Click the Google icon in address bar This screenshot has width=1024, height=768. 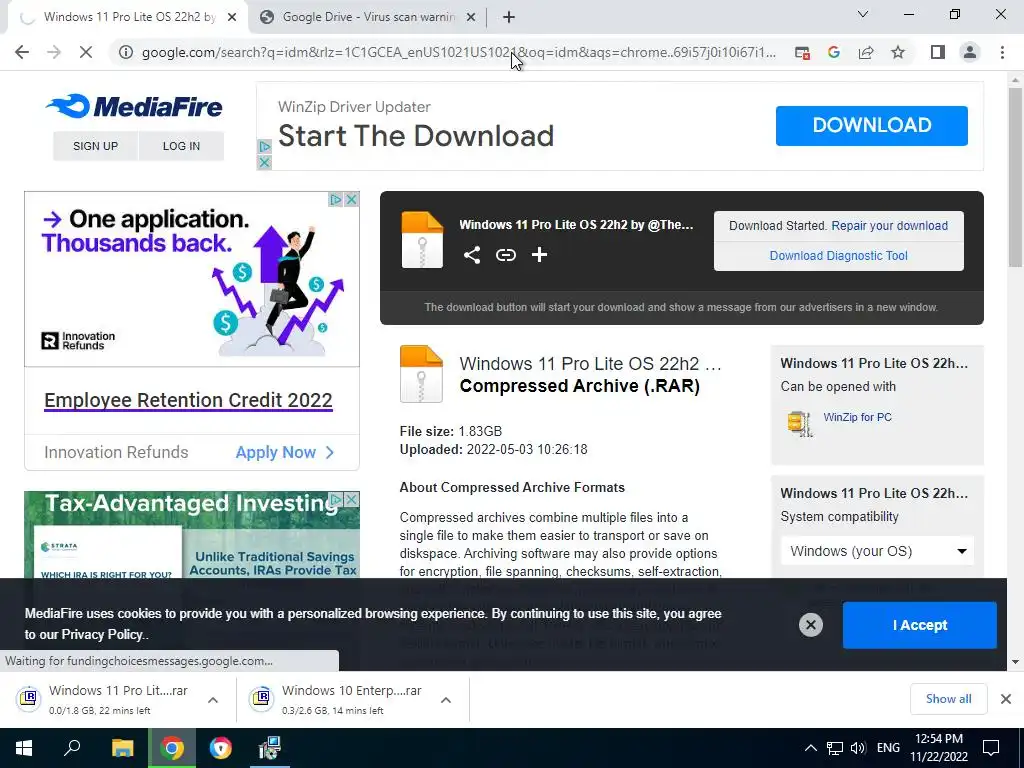833,52
